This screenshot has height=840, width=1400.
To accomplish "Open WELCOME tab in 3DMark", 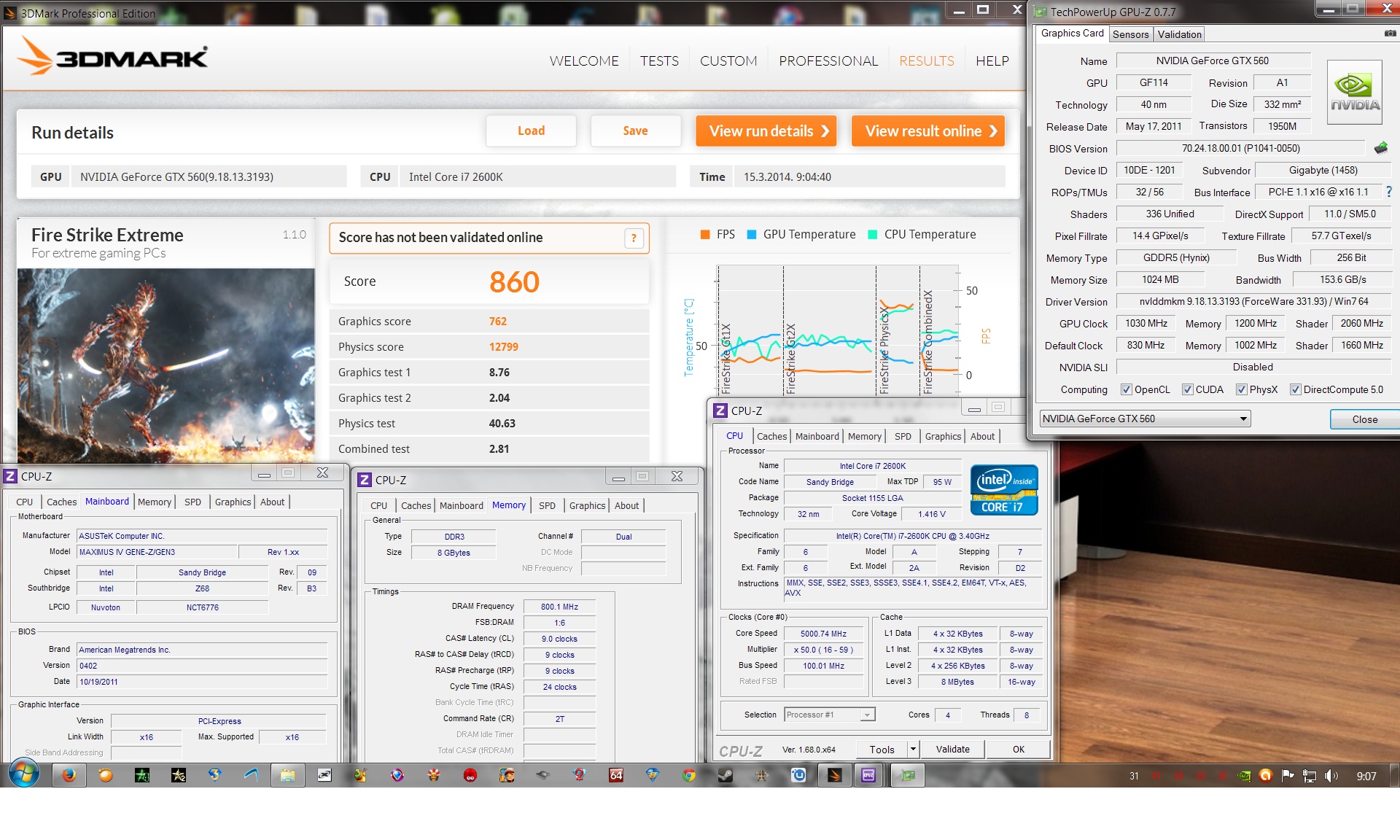I will 584,61.
